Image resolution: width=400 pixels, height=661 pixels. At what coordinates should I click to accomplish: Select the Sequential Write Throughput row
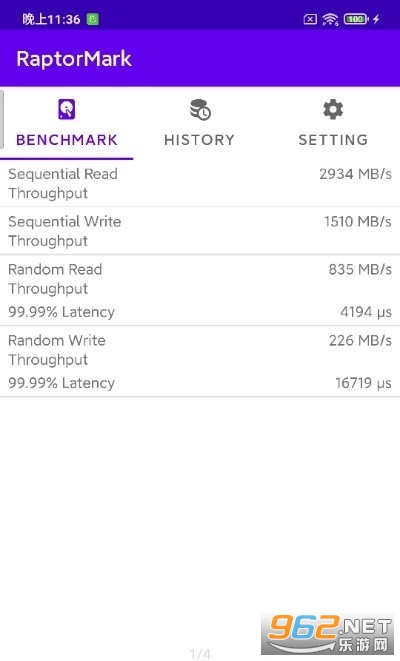[200, 231]
